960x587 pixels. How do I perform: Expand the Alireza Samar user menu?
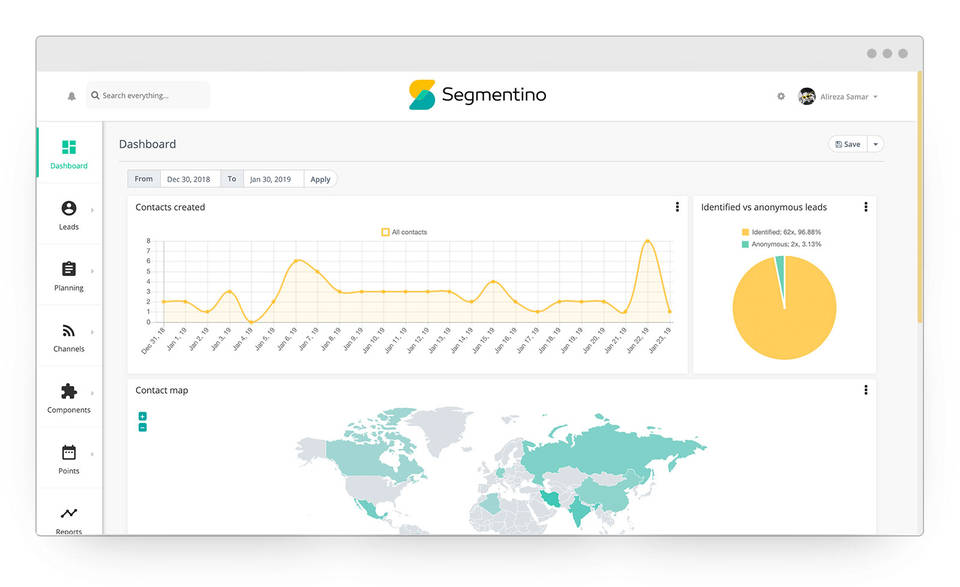point(839,97)
